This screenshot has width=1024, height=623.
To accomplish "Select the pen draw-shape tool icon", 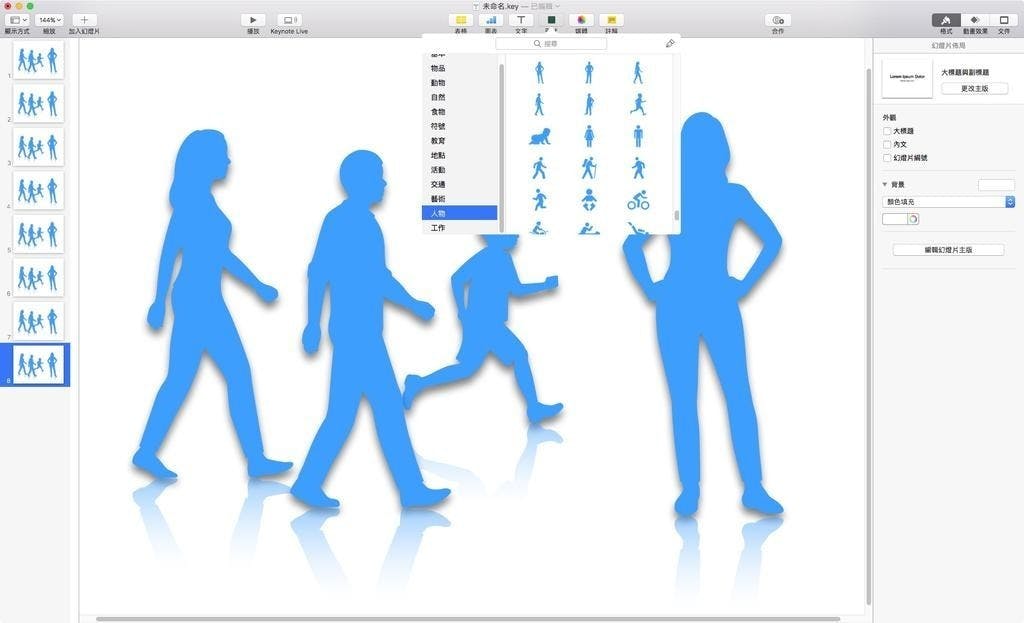I will click(x=669, y=44).
